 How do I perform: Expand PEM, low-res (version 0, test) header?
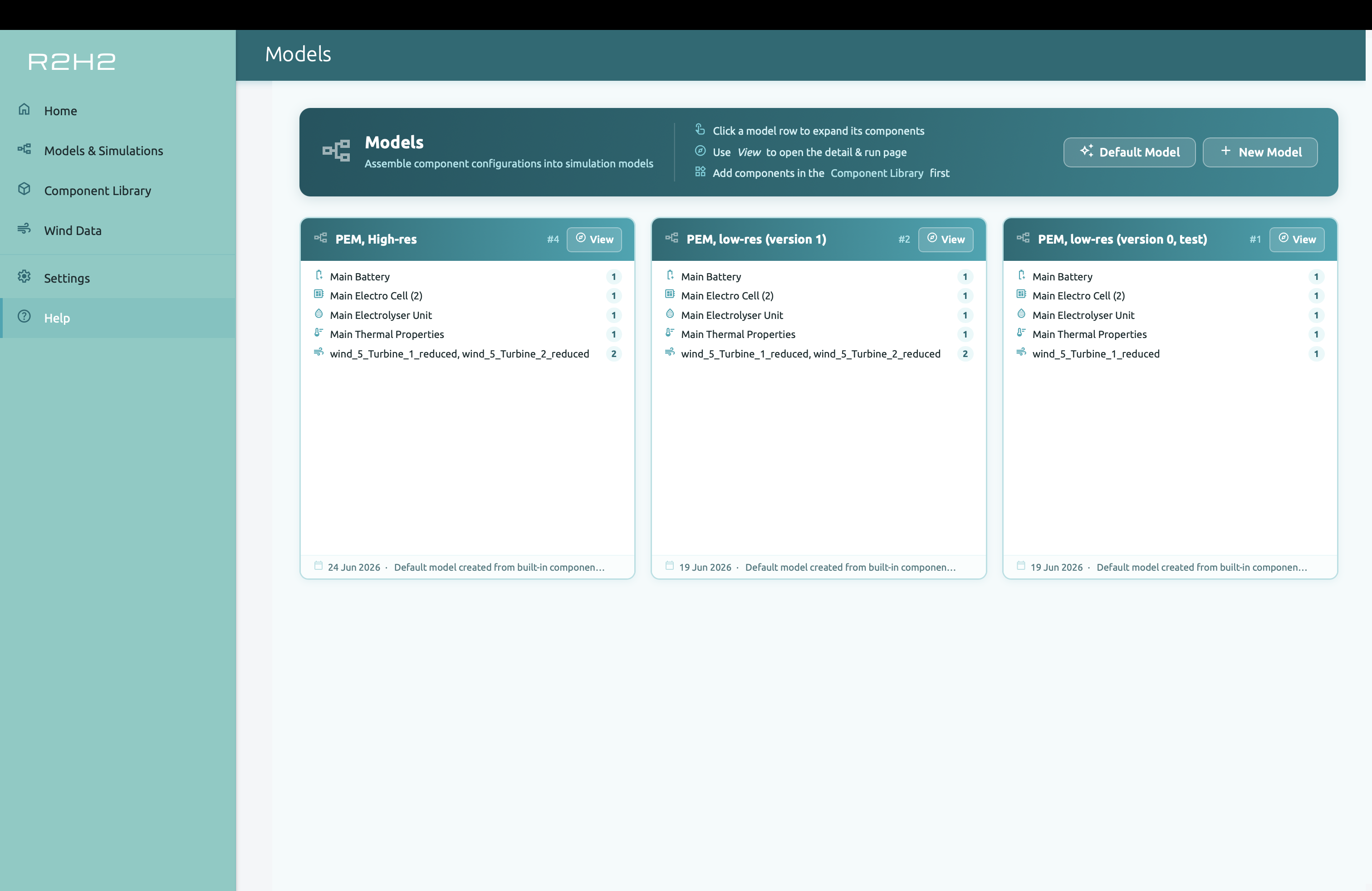click(1170, 239)
